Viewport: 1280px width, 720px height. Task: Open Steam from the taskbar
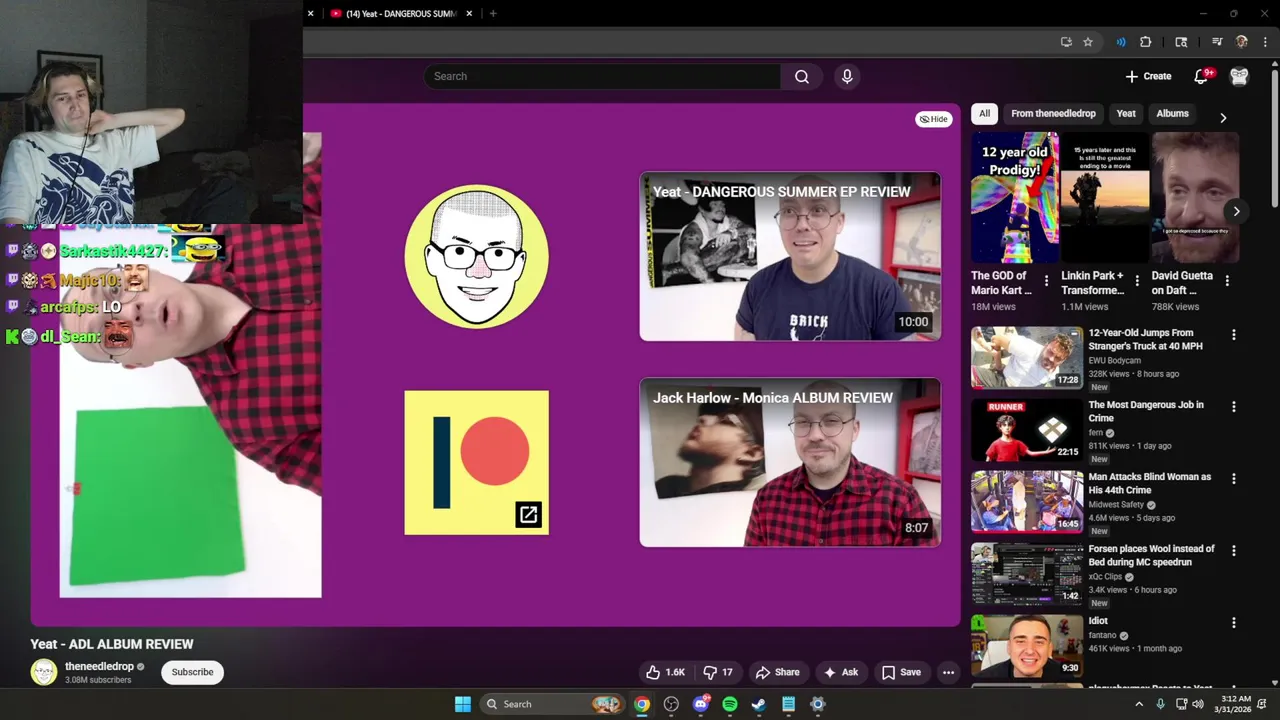click(x=759, y=704)
